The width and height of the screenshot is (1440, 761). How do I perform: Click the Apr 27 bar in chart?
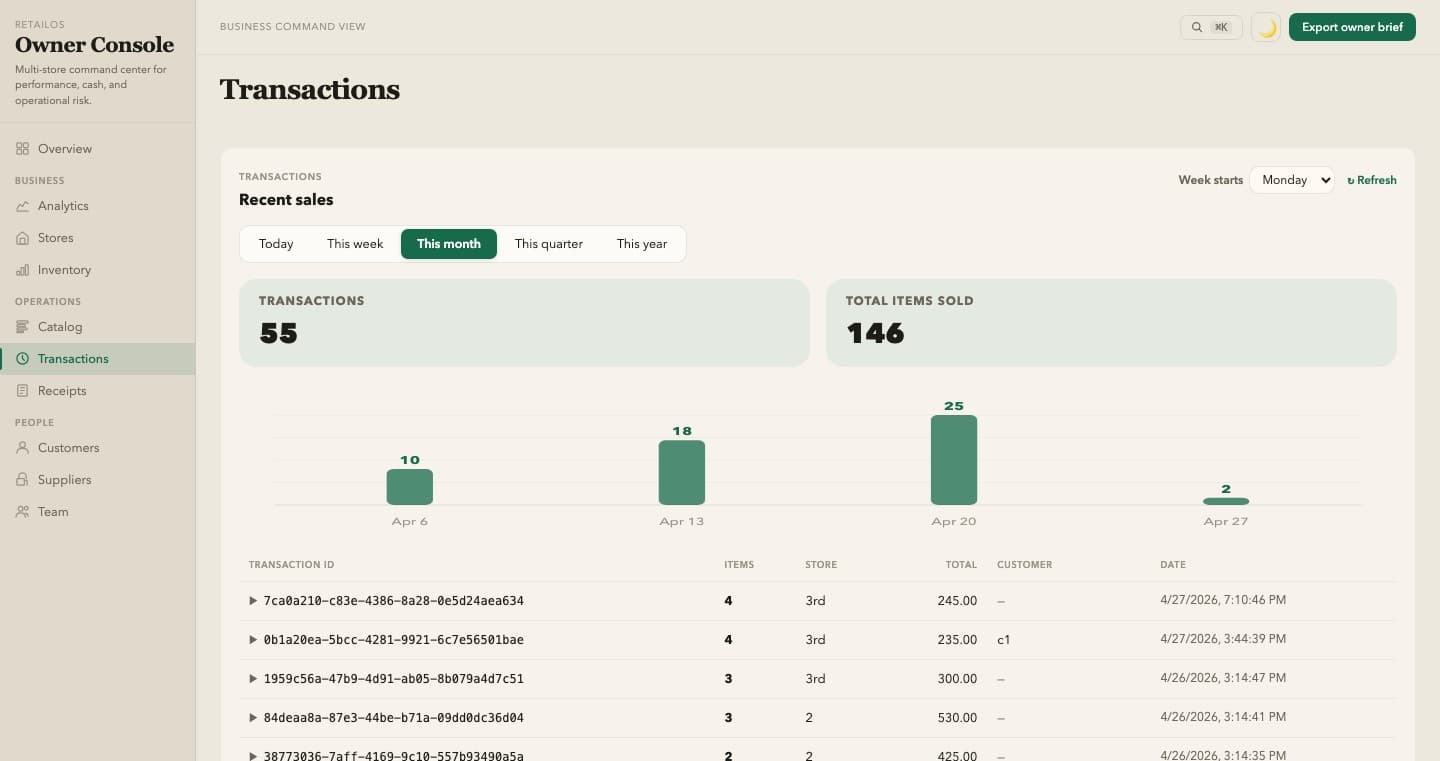point(1226,501)
